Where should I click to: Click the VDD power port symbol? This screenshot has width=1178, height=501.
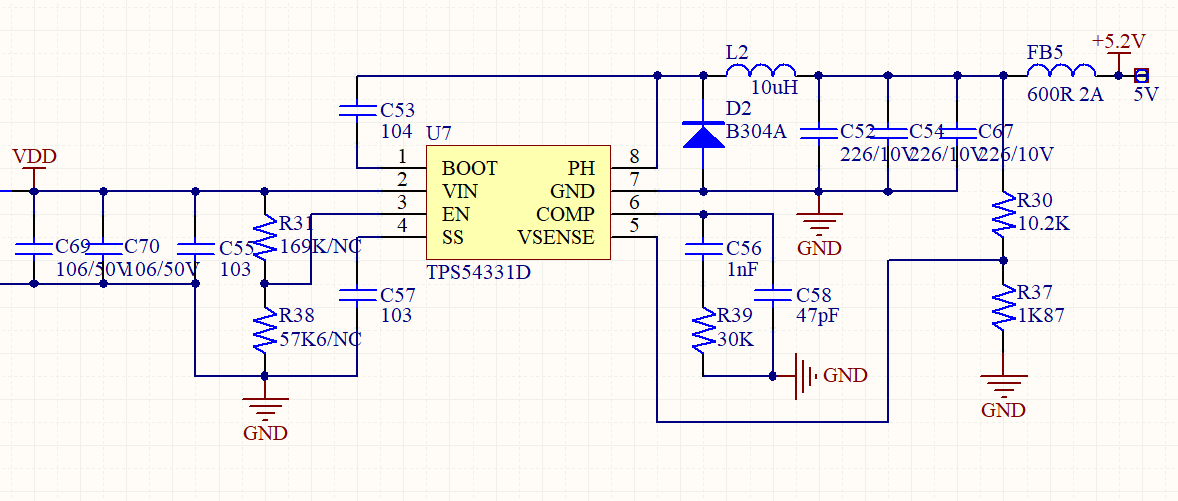tap(34, 168)
